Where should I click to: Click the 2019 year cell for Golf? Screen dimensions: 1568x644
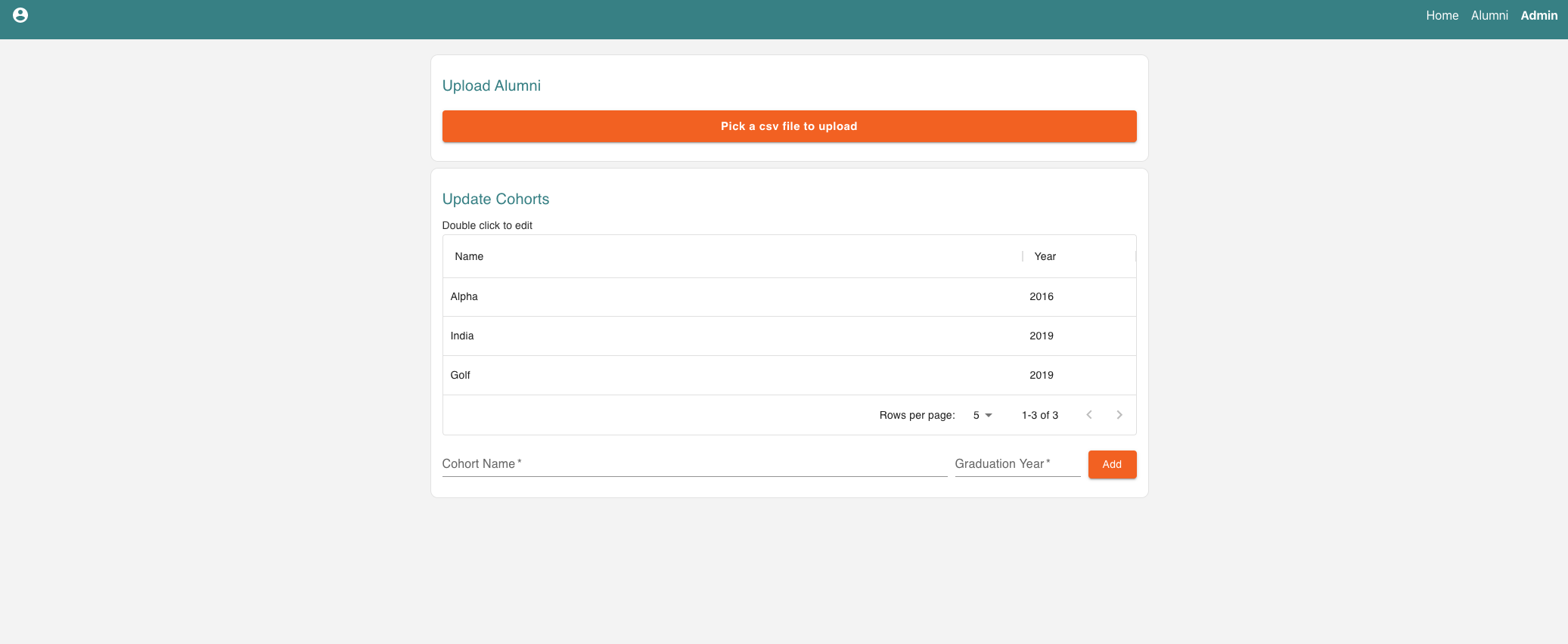point(1079,375)
